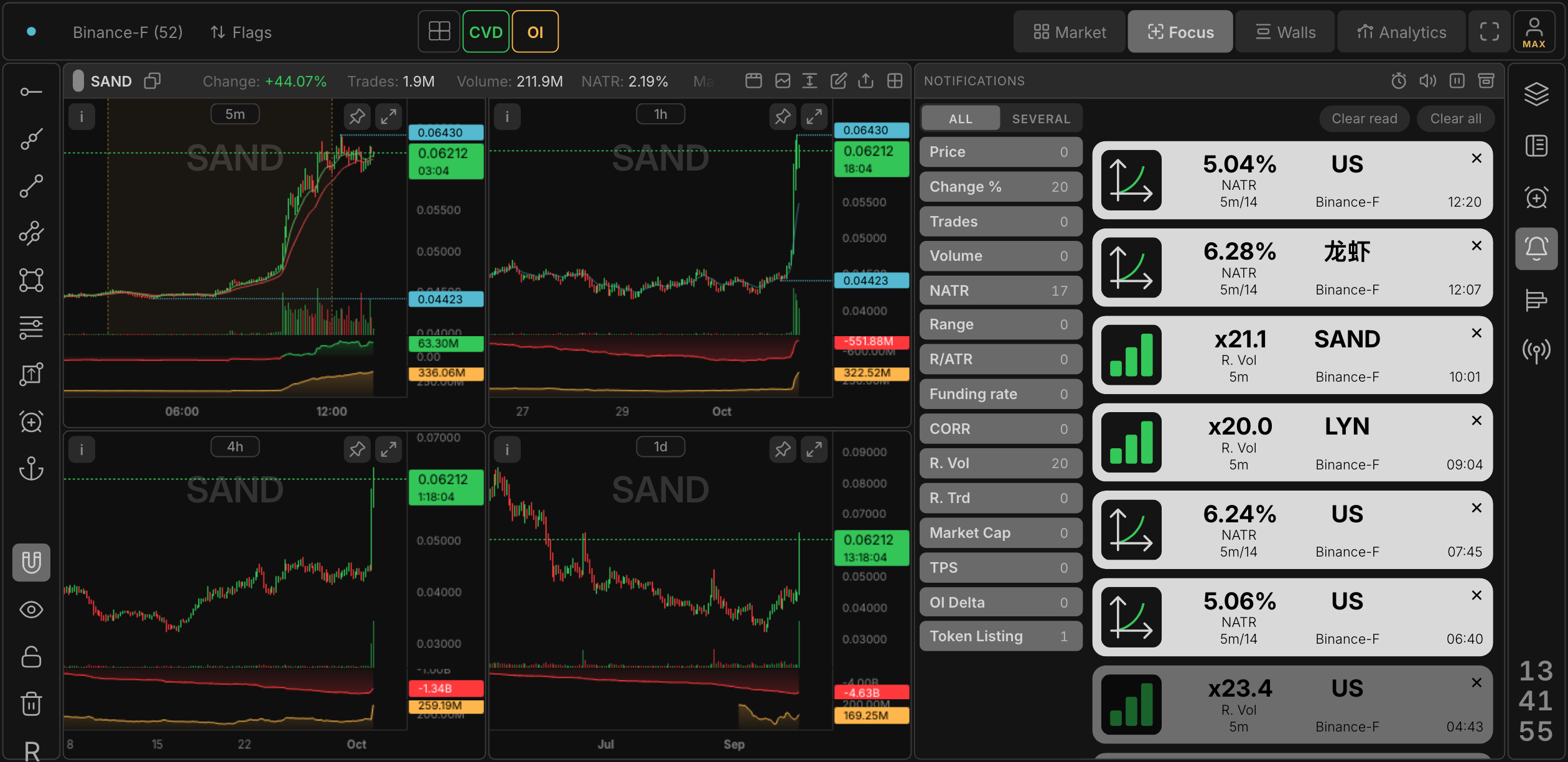Toggle the lock drawings icon

click(31, 657)
